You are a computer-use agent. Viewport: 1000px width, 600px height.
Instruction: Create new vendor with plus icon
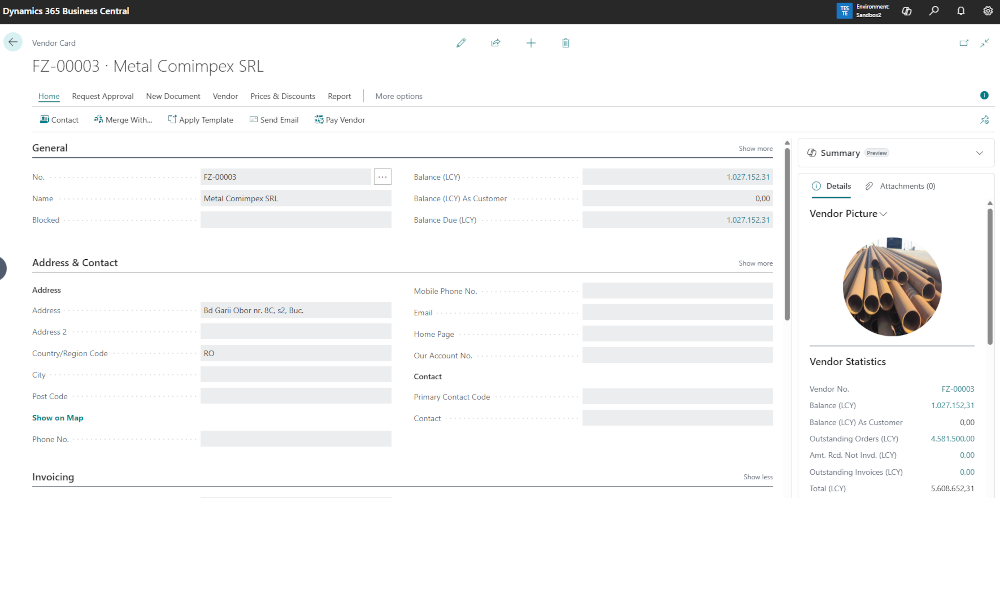(x=531, y=43)
